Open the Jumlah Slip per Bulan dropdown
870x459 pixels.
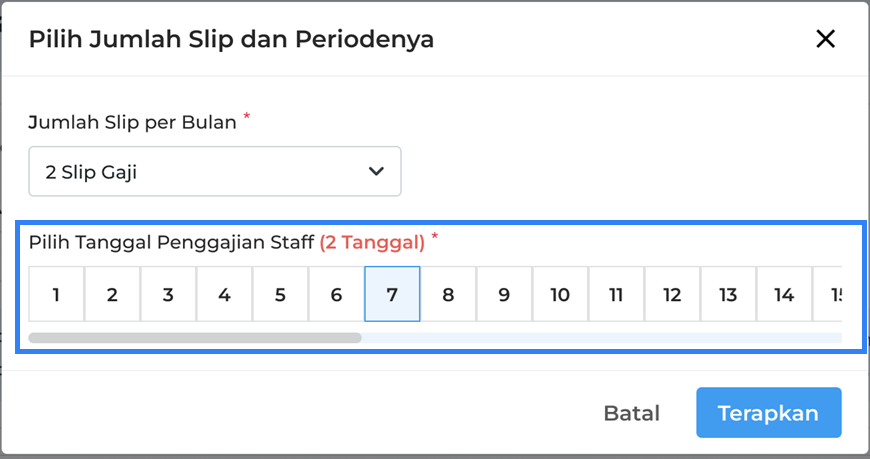pyautogui.click(x=214, y=172)
